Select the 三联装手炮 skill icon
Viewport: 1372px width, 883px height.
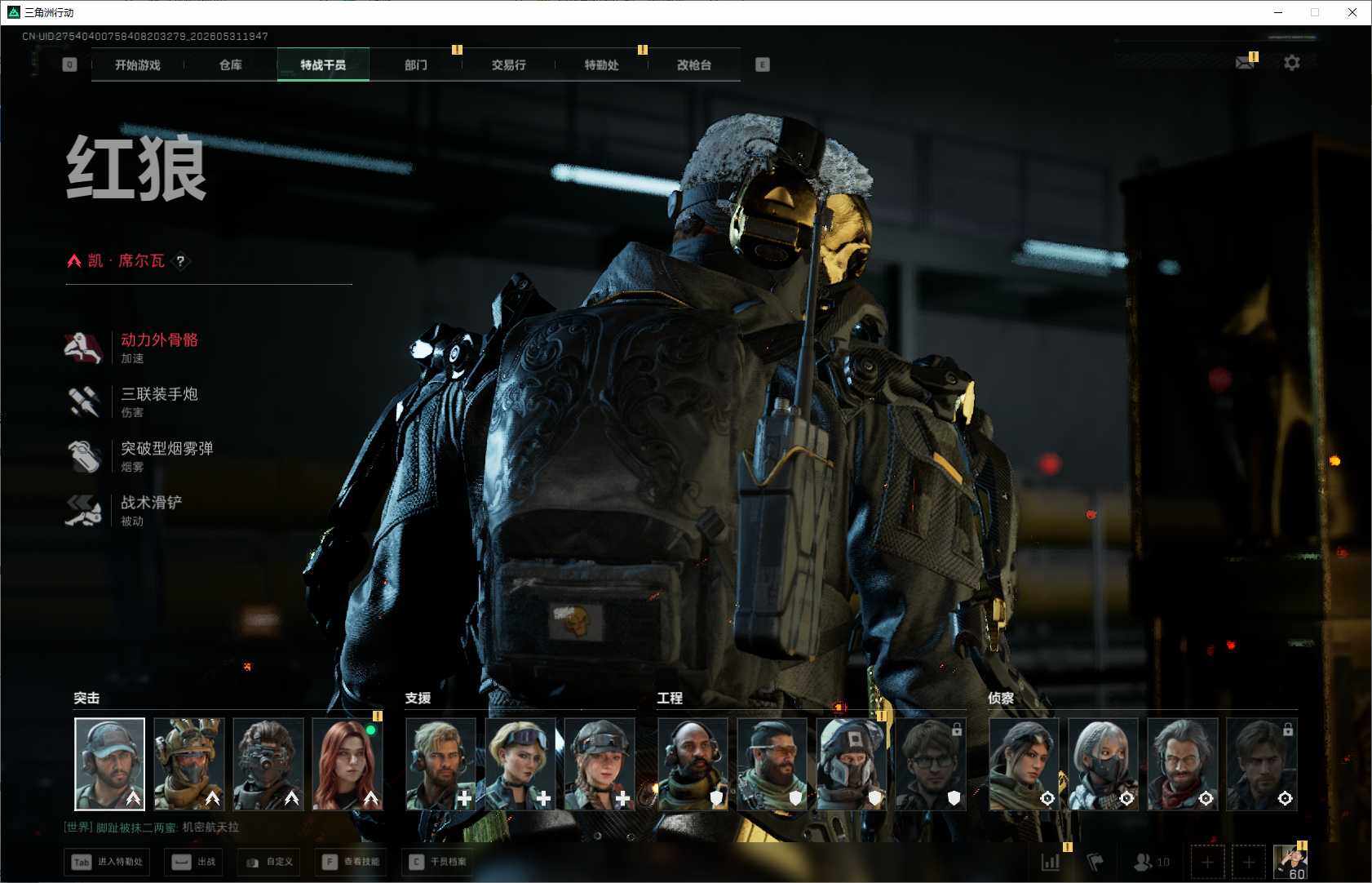coord(83,402)
